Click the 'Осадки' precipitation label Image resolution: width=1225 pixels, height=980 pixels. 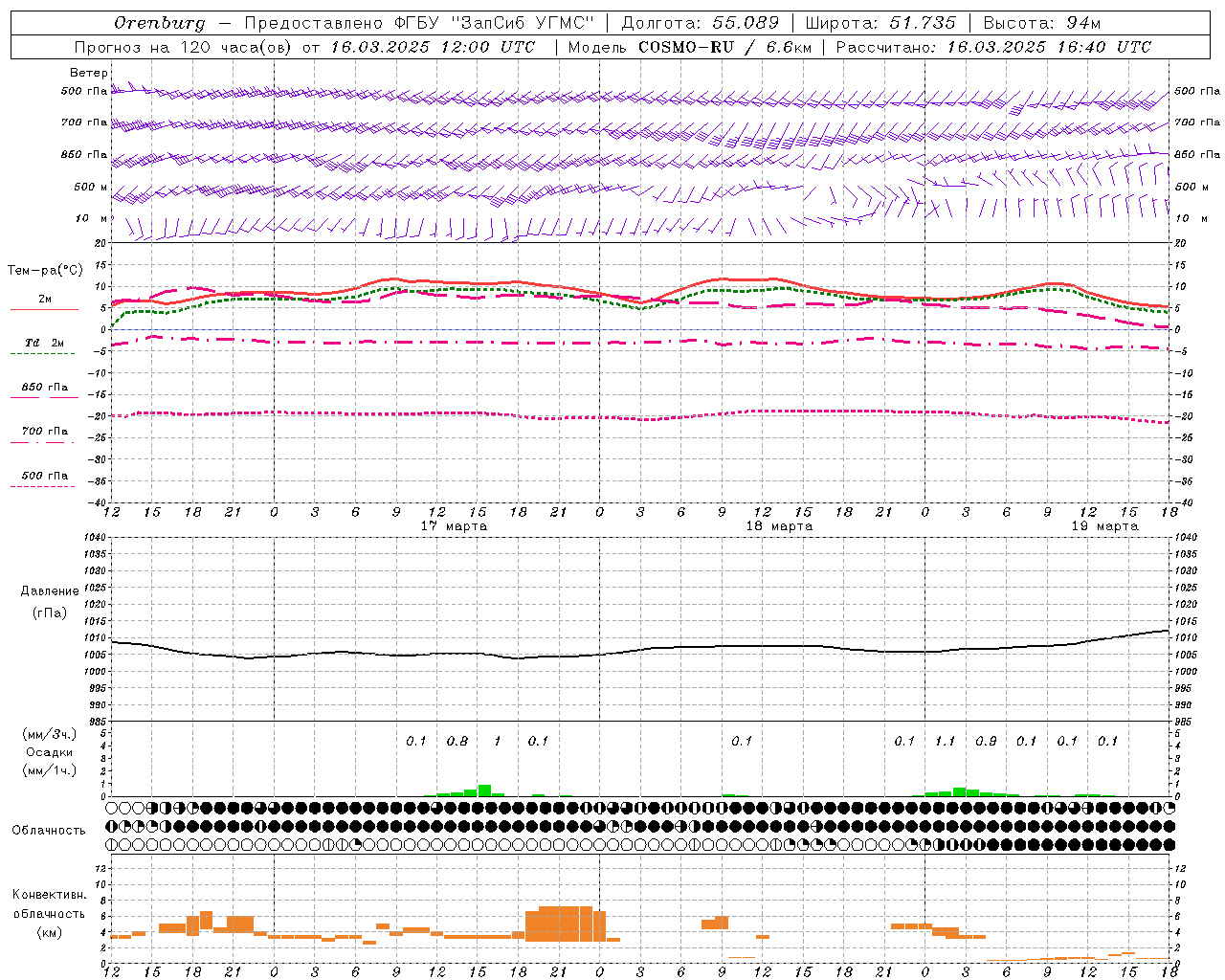coord(50,752)
